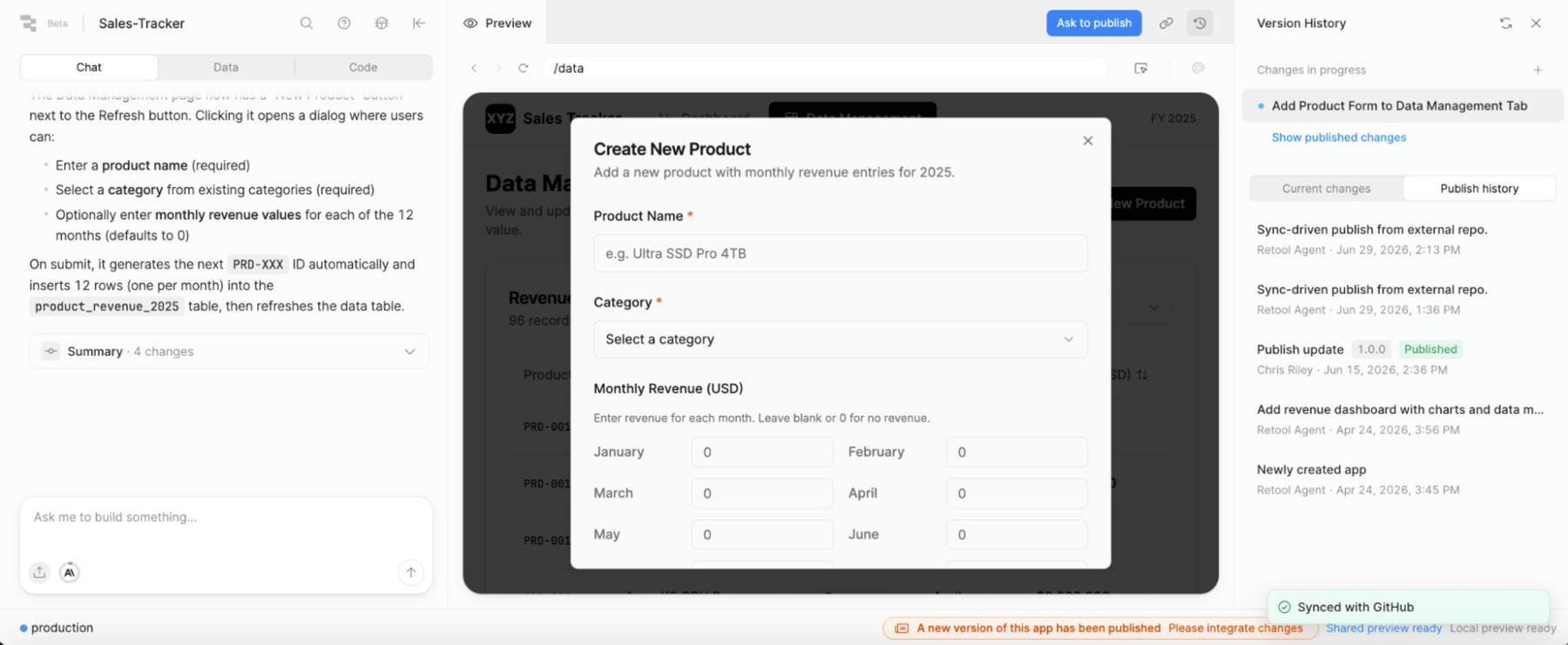Click the Ask to publish button
The width and height of the screenshot is (1568, 645).
(x=1094, y=24)
